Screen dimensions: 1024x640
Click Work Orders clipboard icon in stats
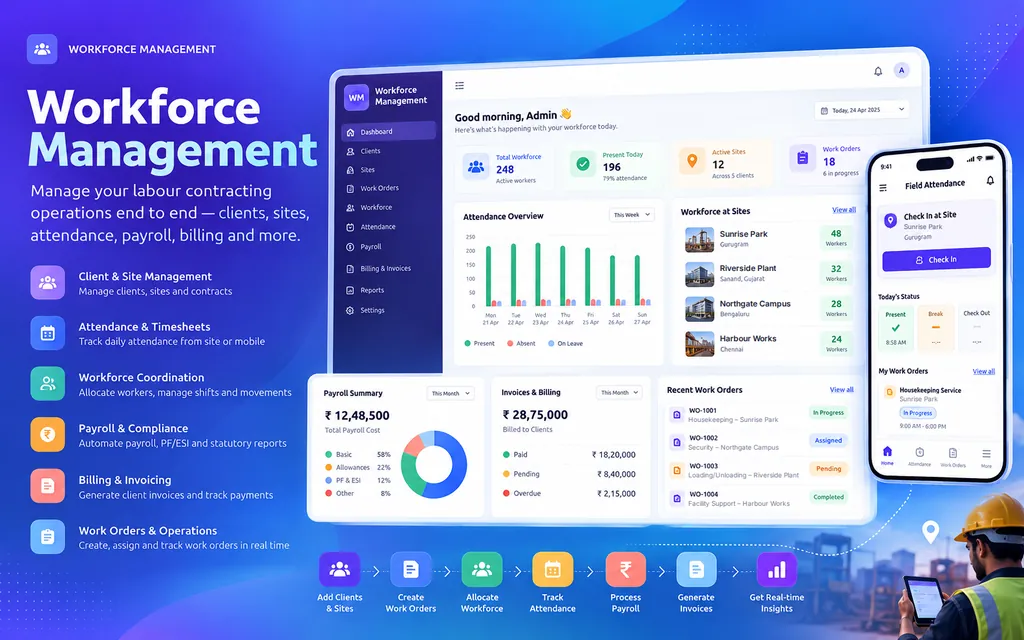(803, 158)
